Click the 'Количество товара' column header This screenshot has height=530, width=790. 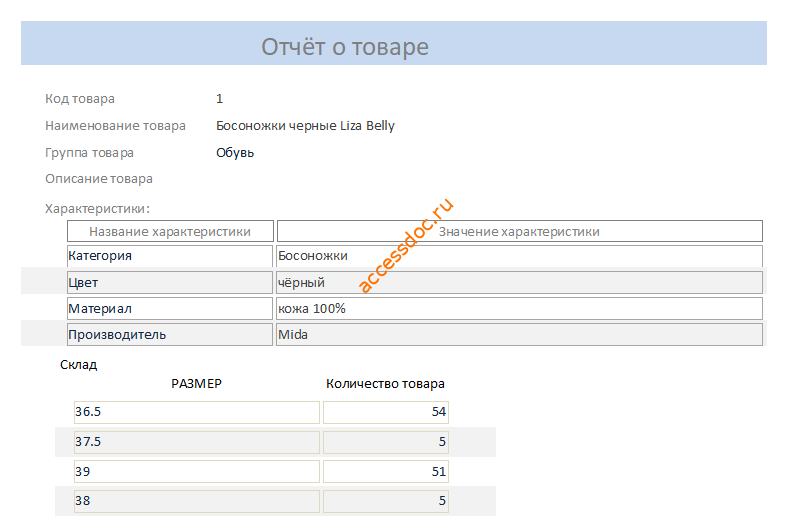[385, 384]
